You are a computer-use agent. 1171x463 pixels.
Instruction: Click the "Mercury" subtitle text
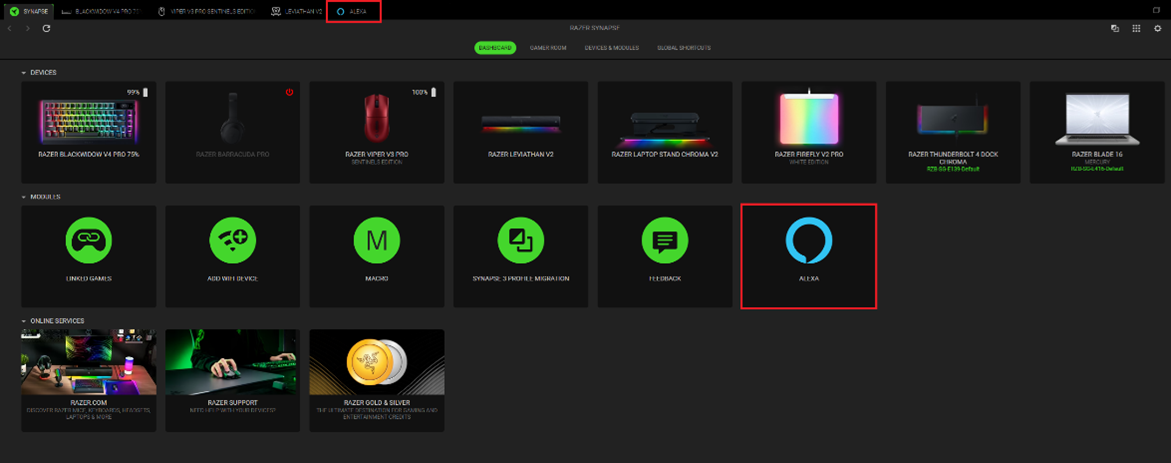1097,162
